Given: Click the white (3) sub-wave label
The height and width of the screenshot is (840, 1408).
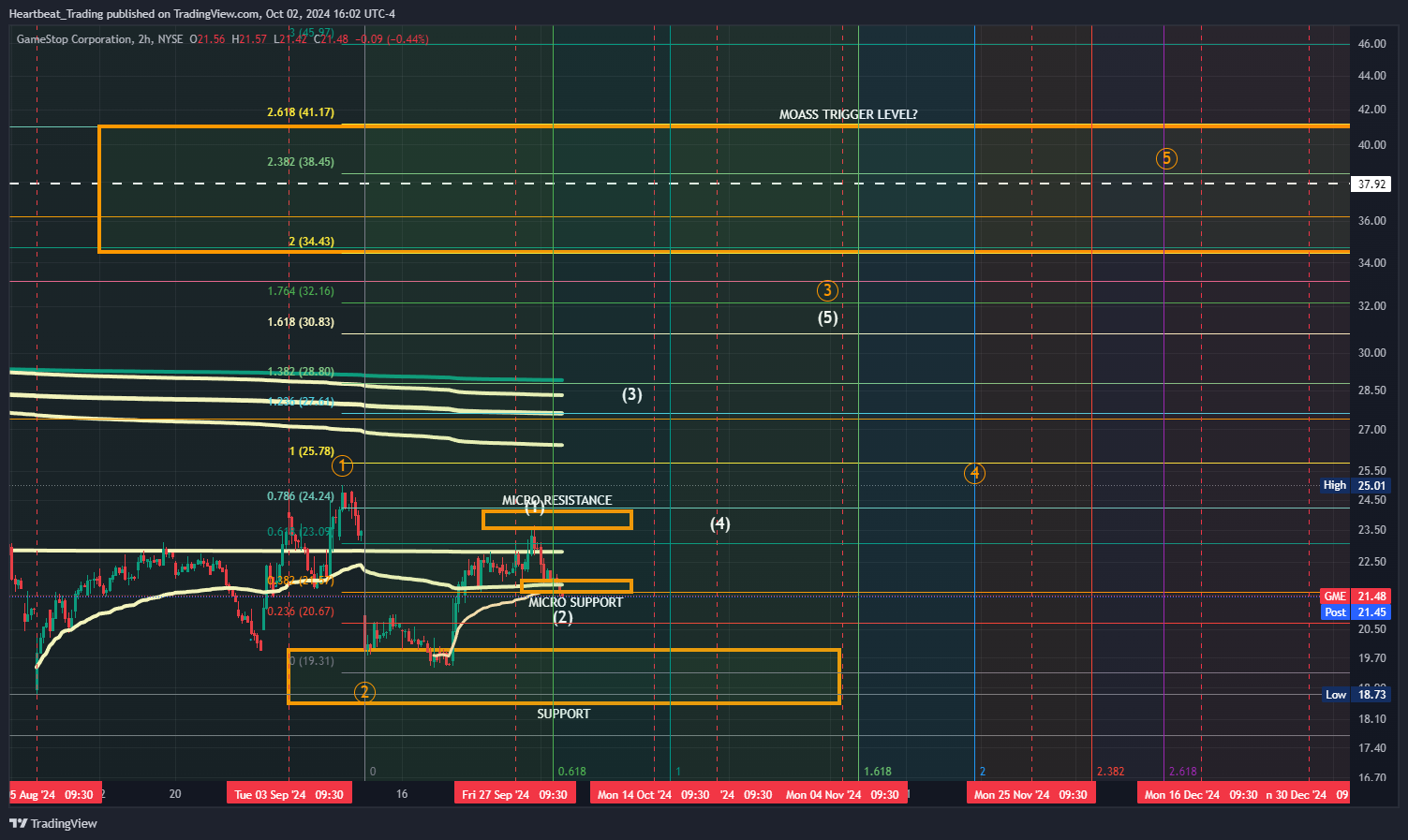Looking at the screenshot, I should click(632, 394).
